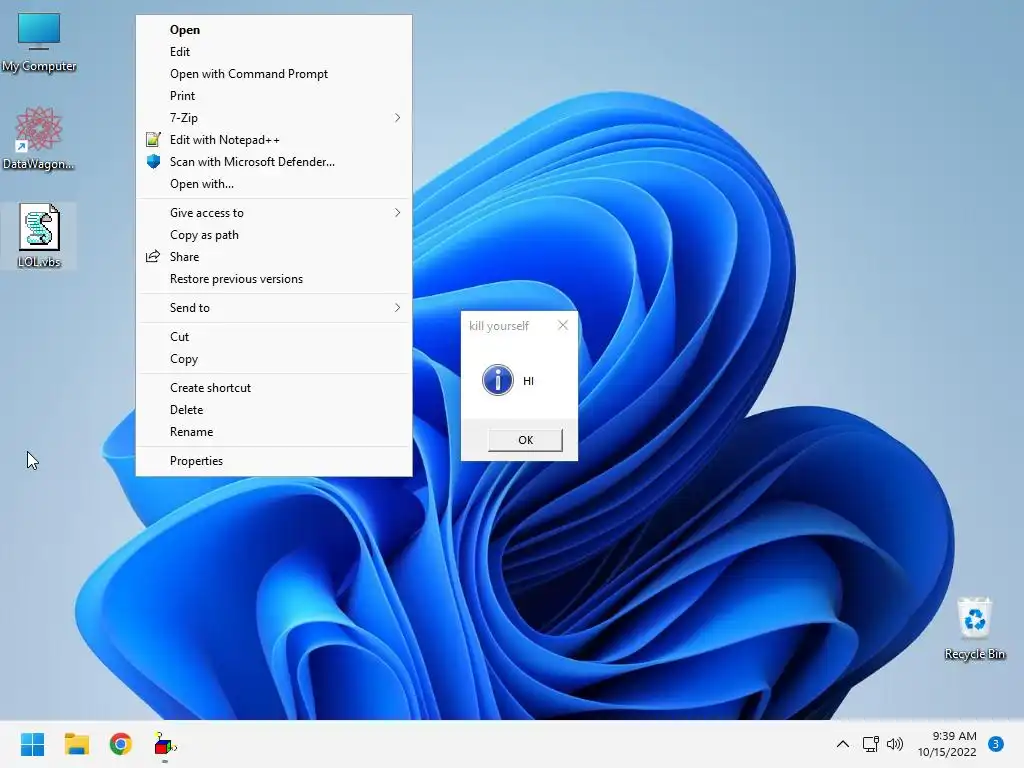Choose Cut in the context menu

[x=274, y=337]
